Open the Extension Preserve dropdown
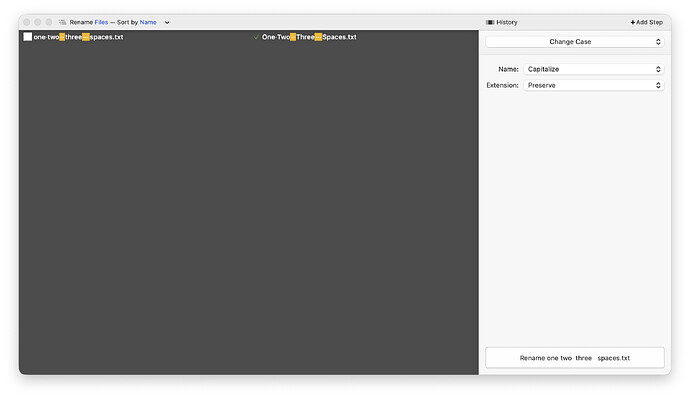Viewport: 690px width, 398px height. (594, 85)
